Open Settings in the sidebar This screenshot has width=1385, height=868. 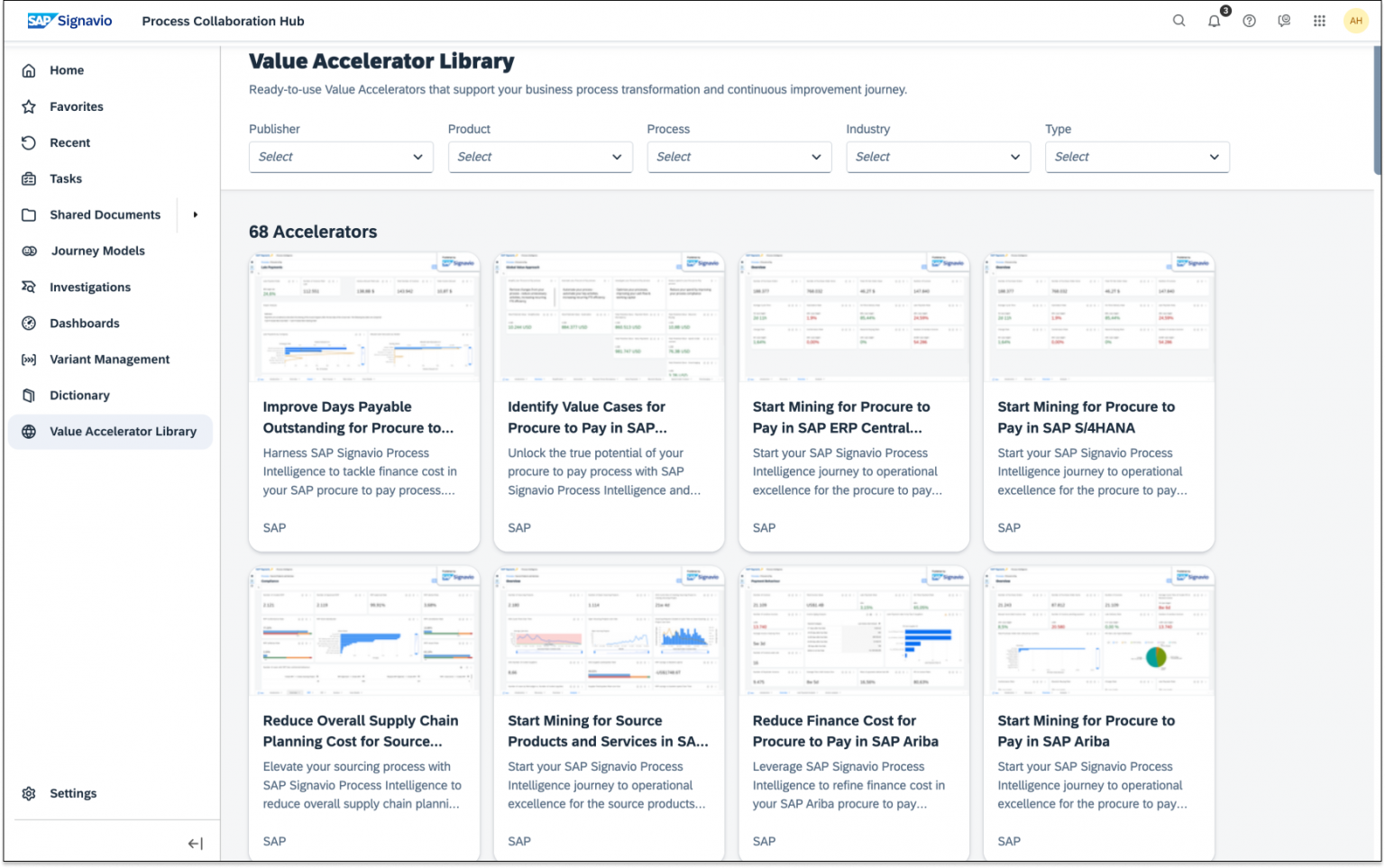pyautogui.click(x=73, y=793)
